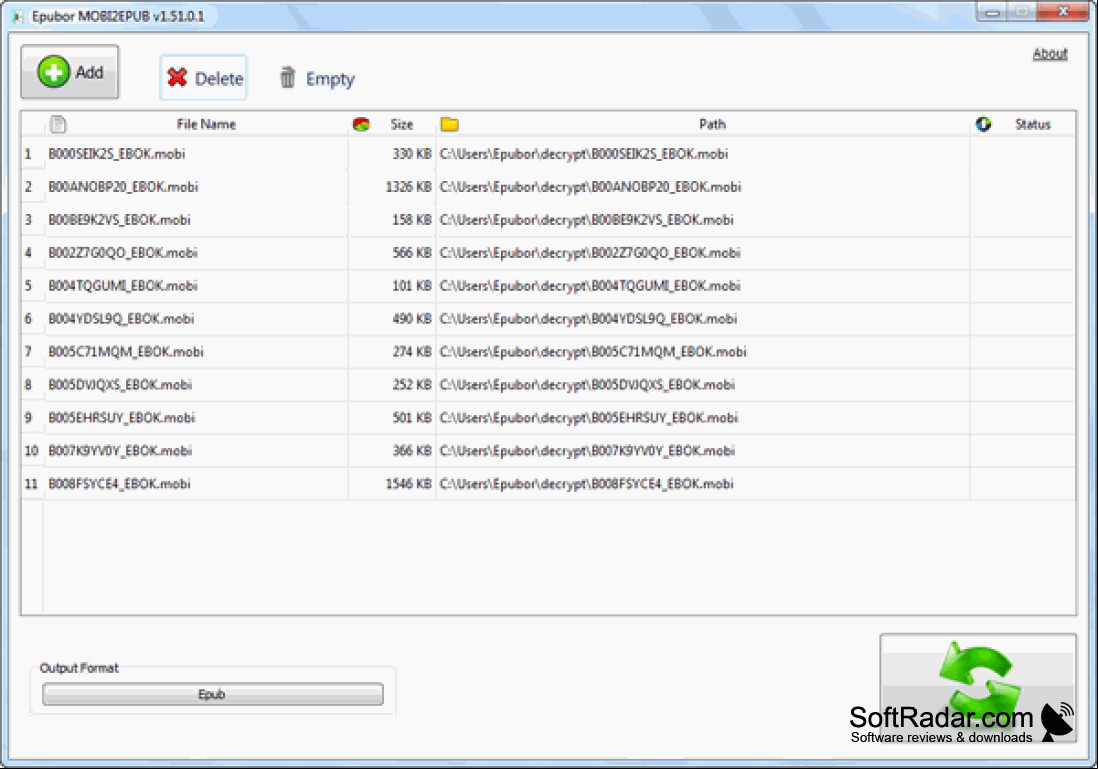Viewport: 1098px width, 769px height.
Task: Sort by the File Name column header
Action: point(206,125)
